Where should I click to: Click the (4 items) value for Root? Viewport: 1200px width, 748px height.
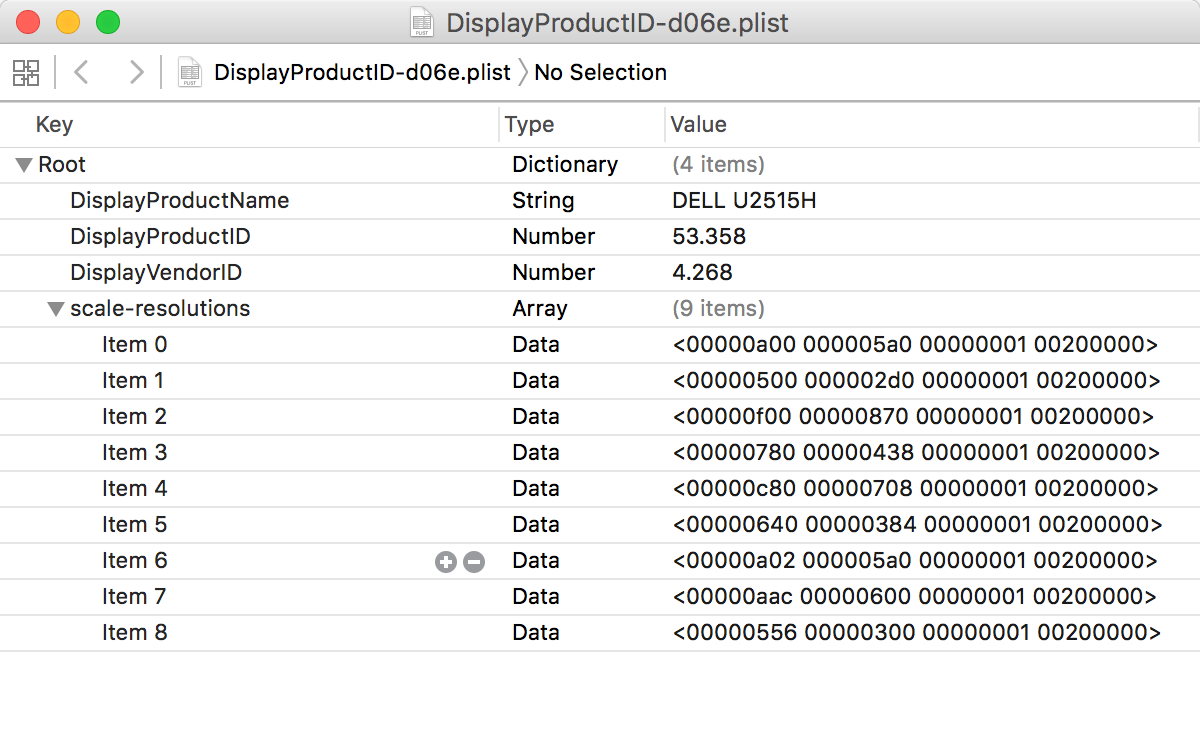point(718,165)
